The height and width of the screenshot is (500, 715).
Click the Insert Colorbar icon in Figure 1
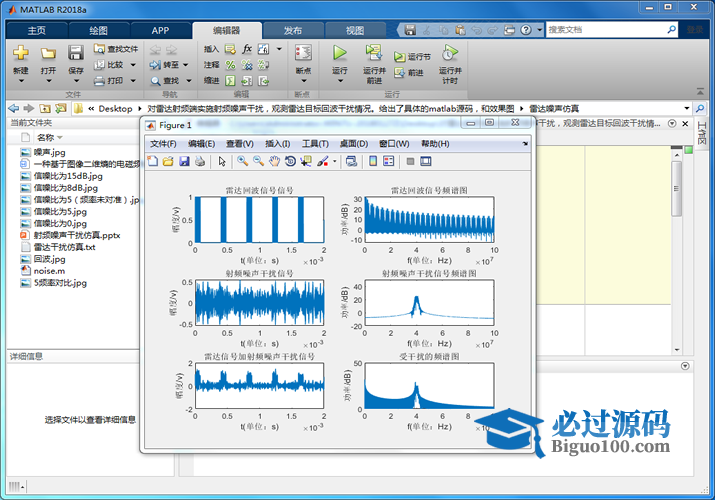pyautogui.click(x=373, y=161)
